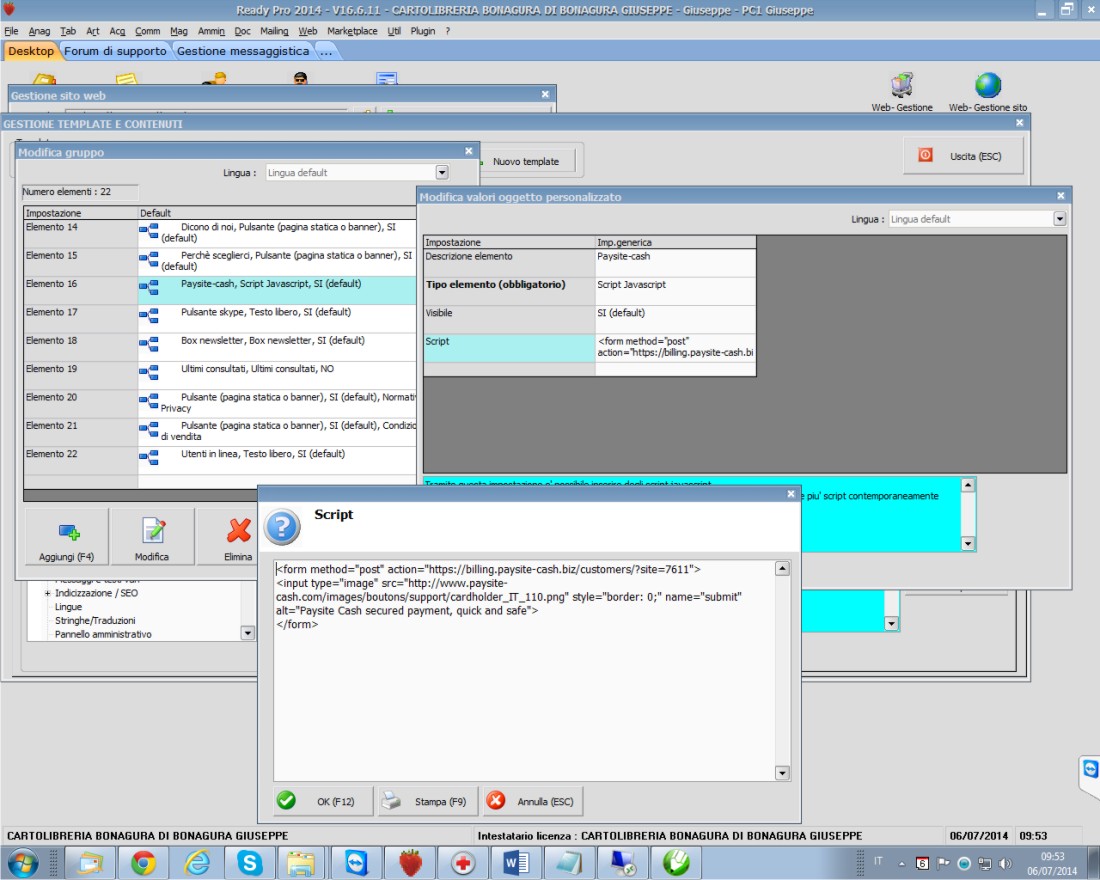
Task: Open Microsoft Word from the taskbar
Action: pos(516,862)
